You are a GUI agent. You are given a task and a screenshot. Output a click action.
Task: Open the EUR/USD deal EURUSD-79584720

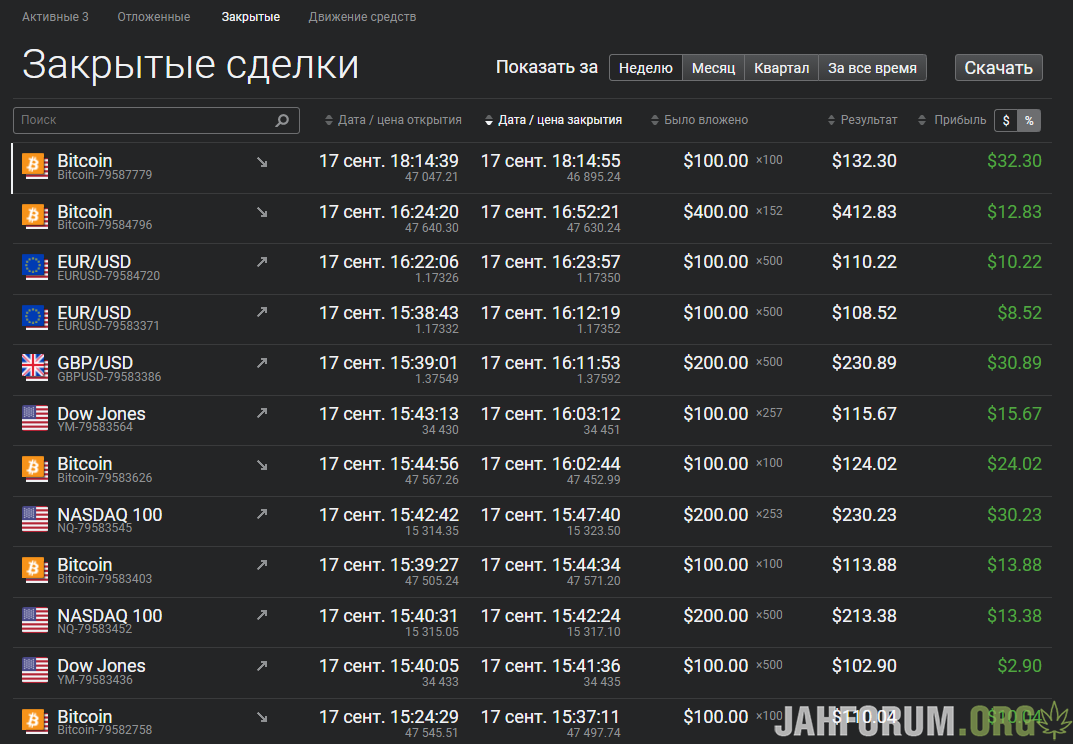(532, 269)
